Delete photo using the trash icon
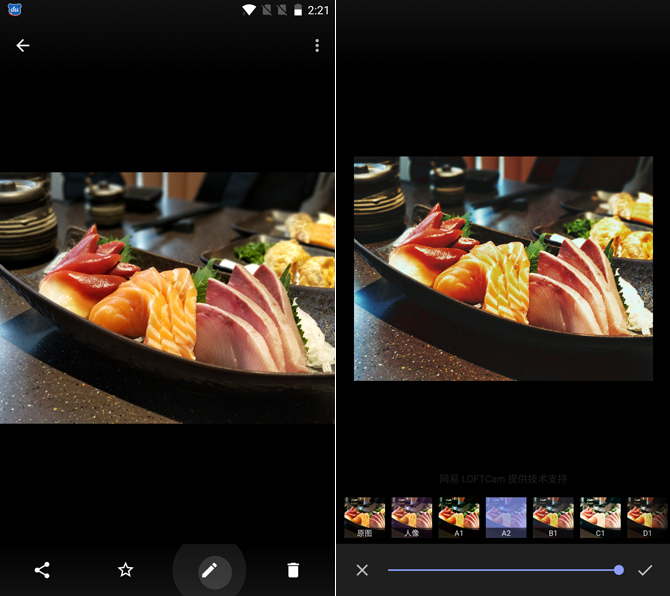The height and width of the screenshot is (596, 670). coord(293,570)
